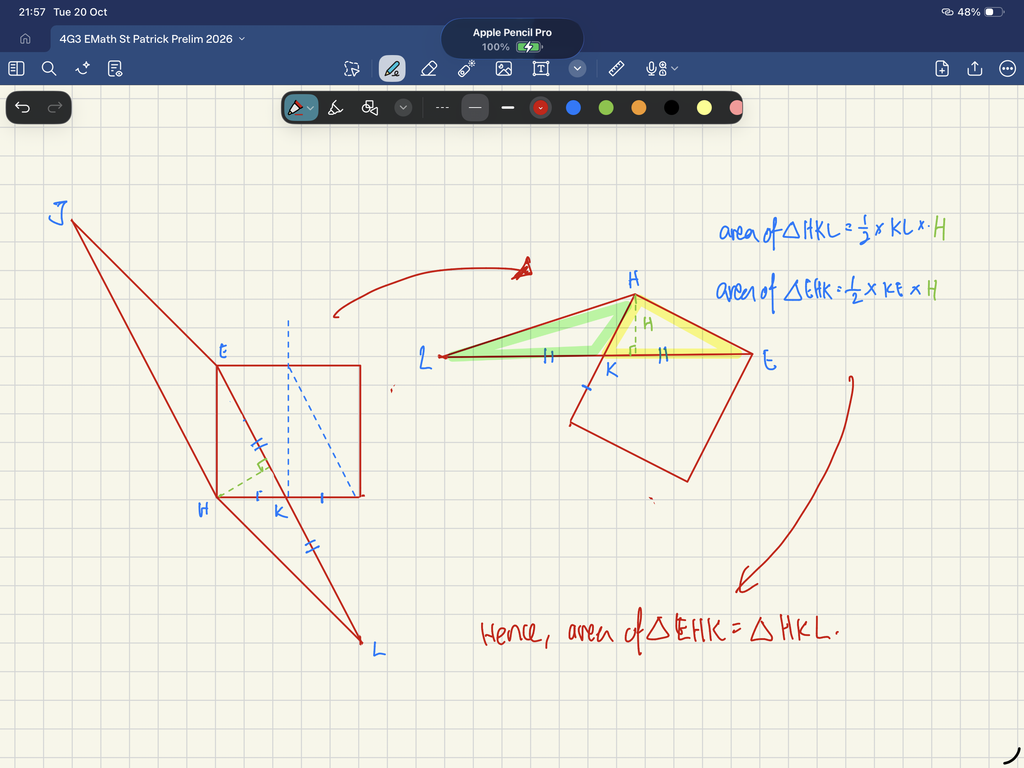Select the Eraser tool

[x=429, y=69]
